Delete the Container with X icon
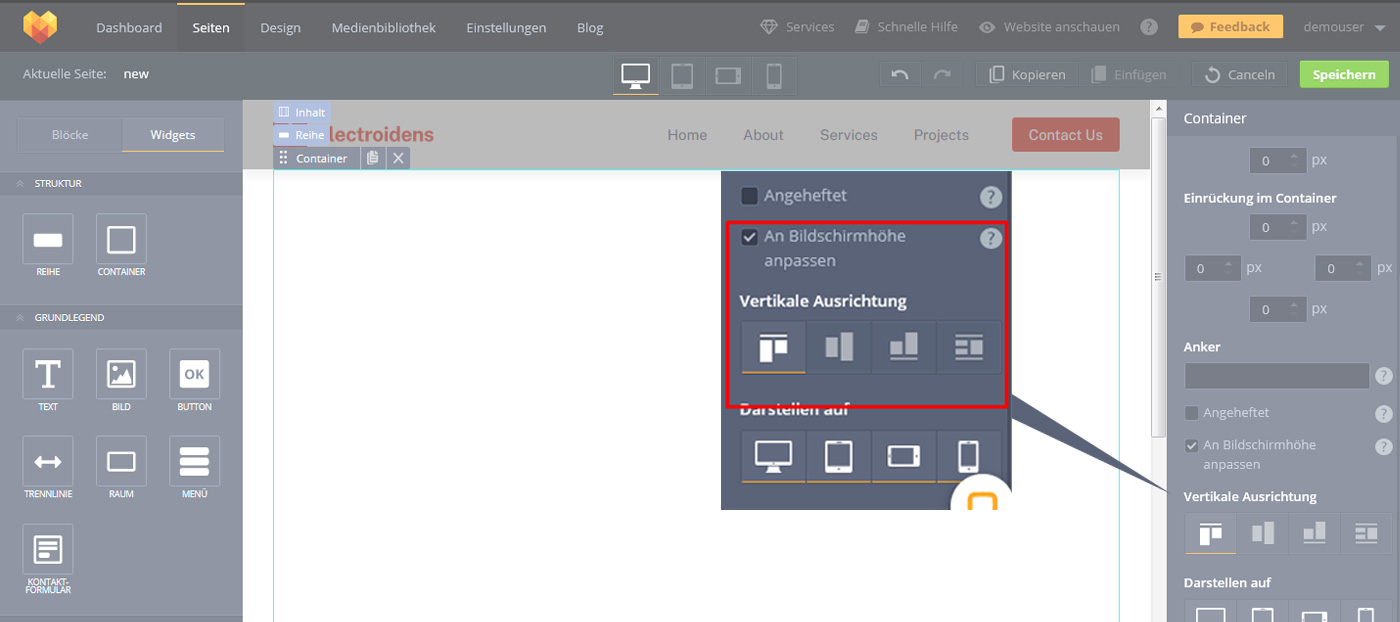 (x=398, y=158)
